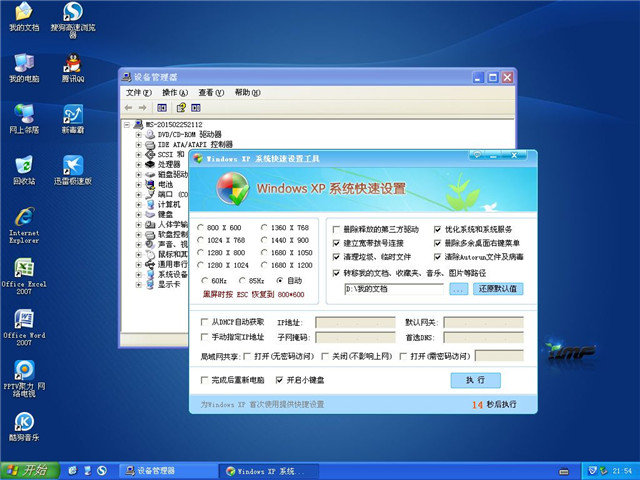Open the Office Word 2007 desktop icon
Screen dimensions: 640x480
point(24,327)
